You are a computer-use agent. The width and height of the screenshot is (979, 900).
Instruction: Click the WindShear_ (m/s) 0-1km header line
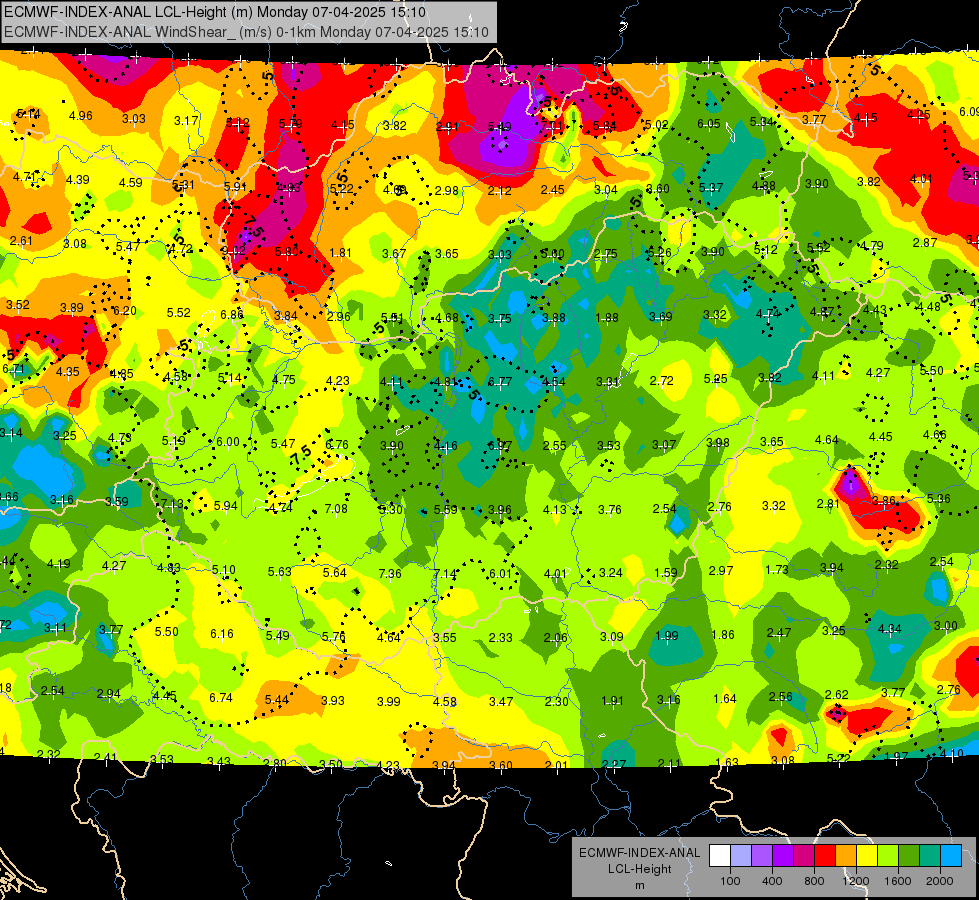(x=246, y=32)
